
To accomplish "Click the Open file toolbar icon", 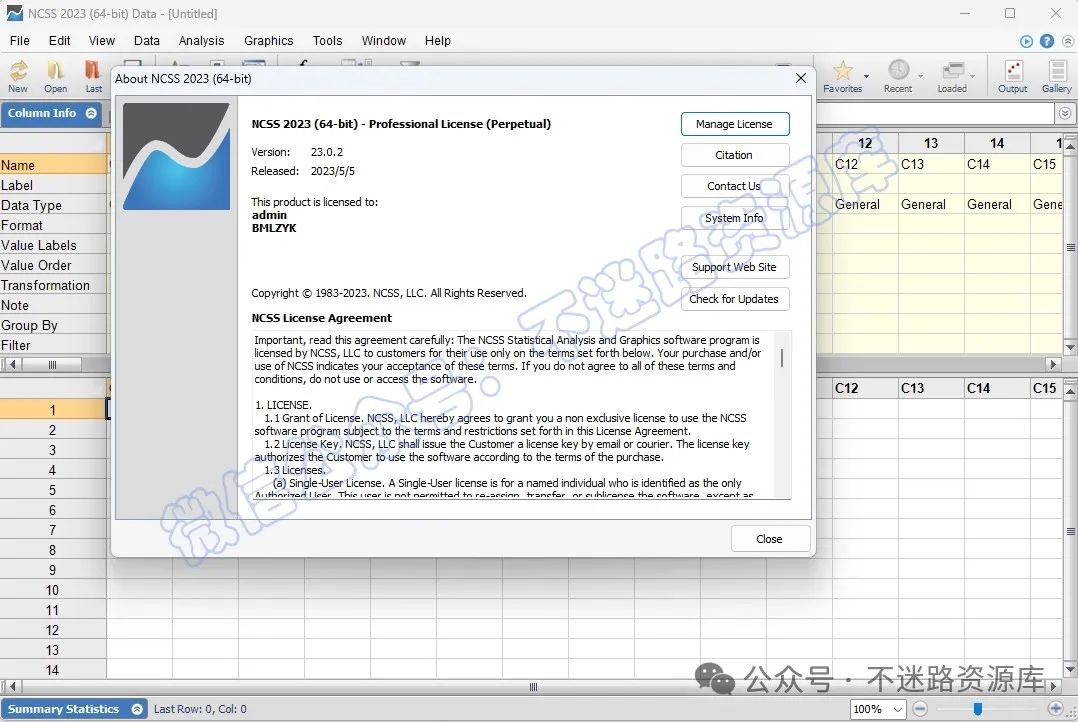I will pyautogui.click(x=55, y=76).
